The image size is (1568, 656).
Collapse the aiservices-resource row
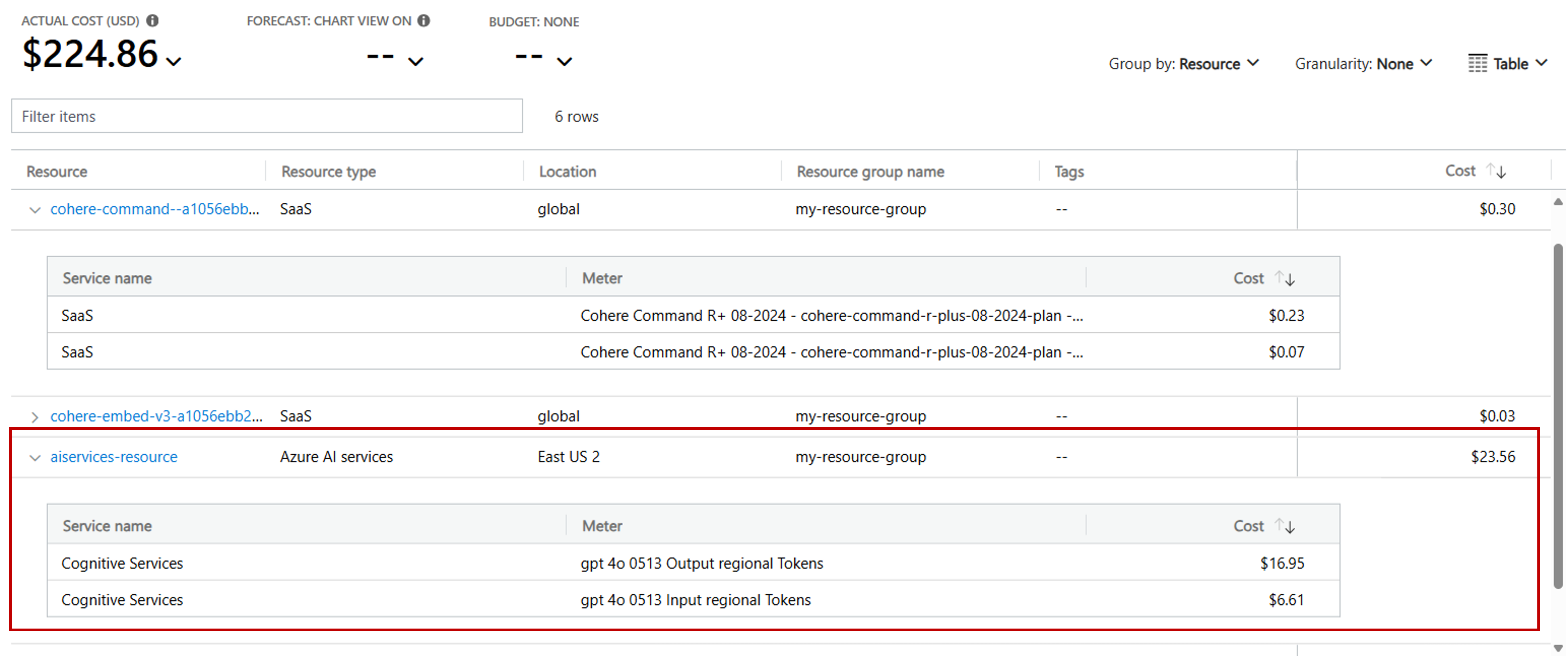point(35,458)
